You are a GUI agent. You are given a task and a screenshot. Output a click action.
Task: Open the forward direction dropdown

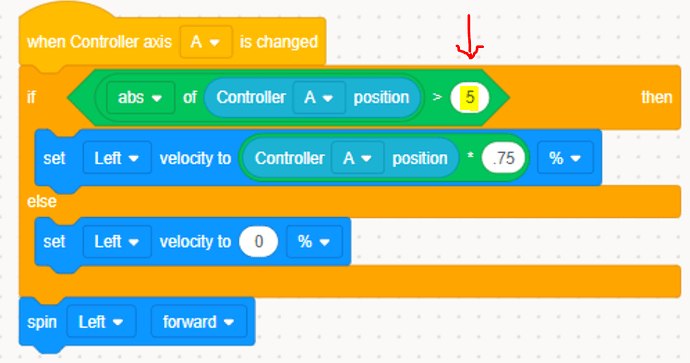[x=199, y=322]
